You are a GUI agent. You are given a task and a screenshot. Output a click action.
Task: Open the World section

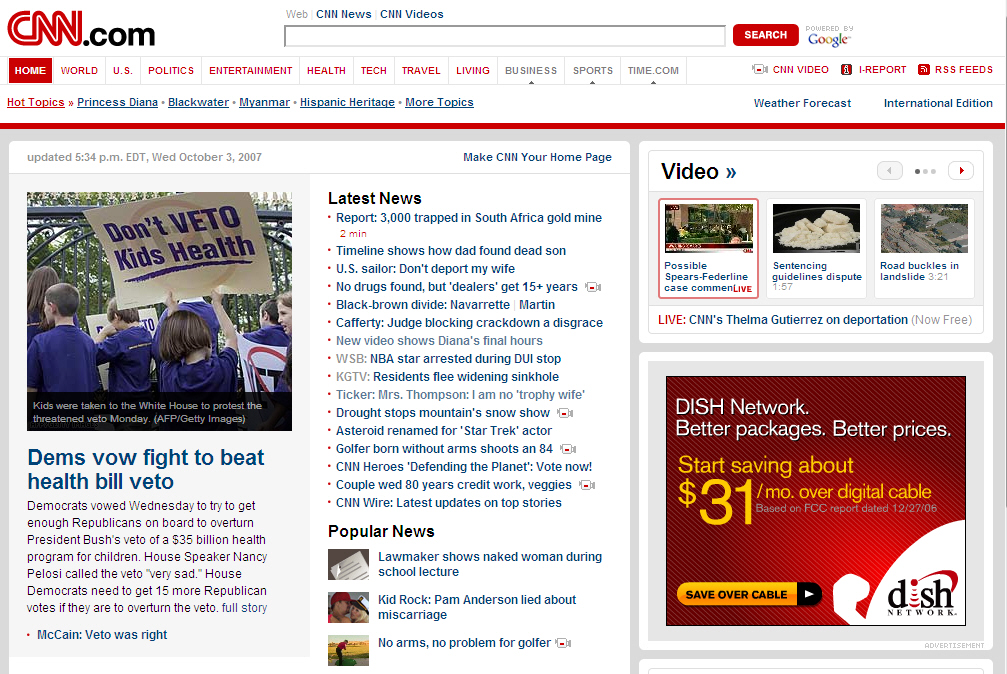tap(80, 71)
